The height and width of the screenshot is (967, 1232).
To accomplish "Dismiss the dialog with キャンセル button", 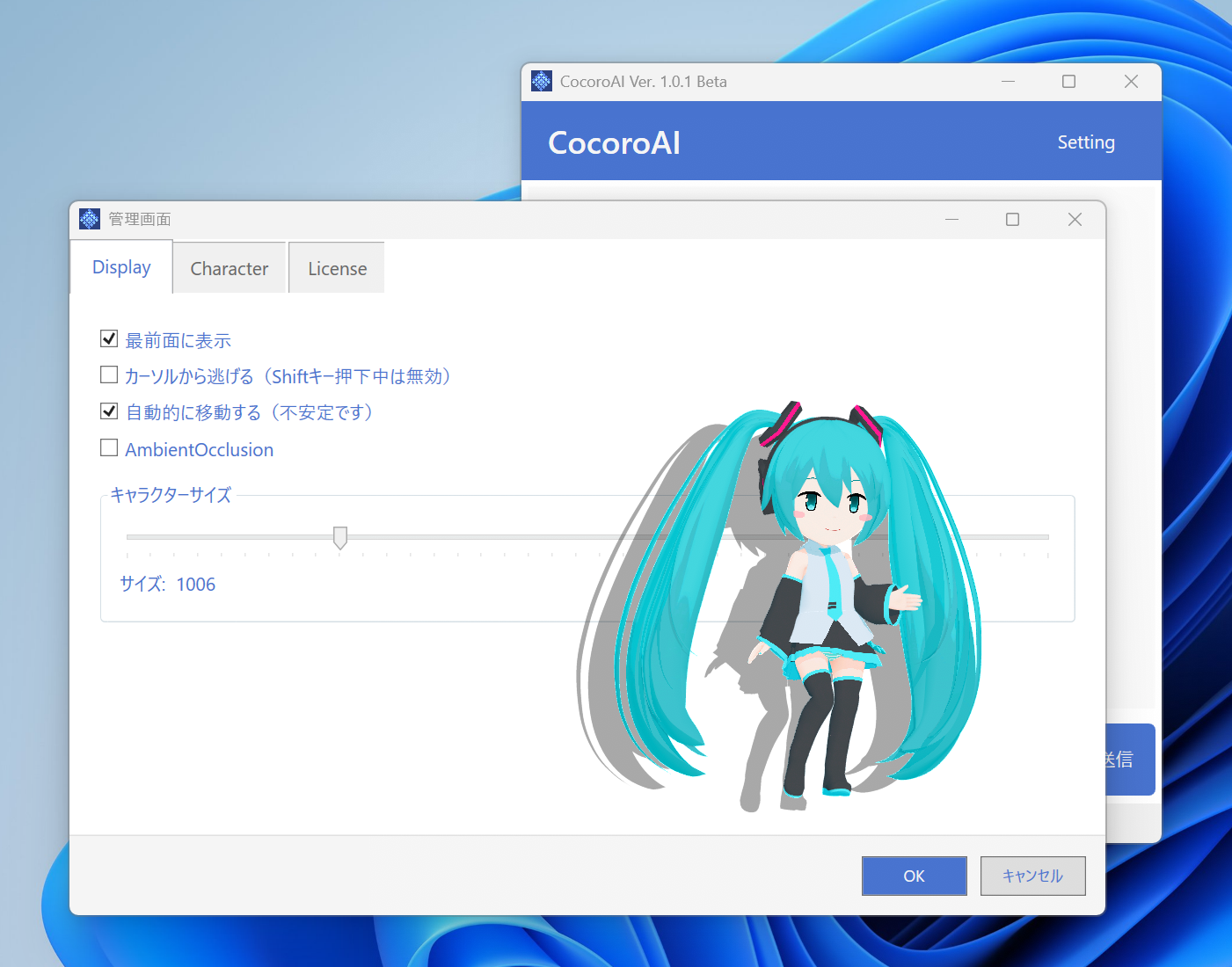I will 1032,876.
